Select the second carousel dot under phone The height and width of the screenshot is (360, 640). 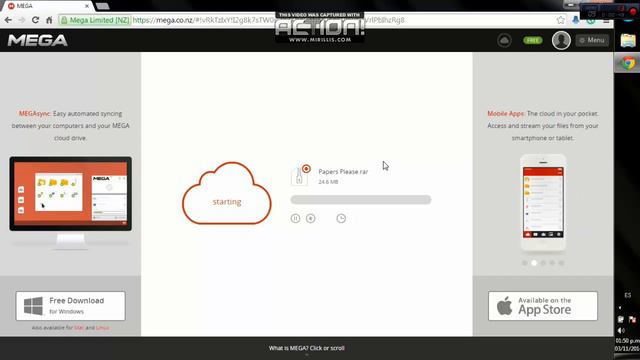coord(534,263)
